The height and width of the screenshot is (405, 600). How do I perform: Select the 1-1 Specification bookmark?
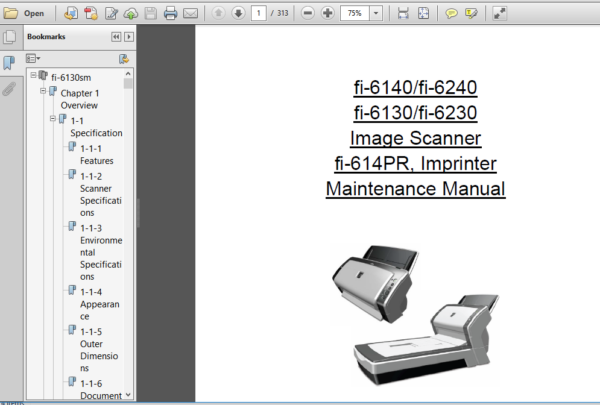96,127
